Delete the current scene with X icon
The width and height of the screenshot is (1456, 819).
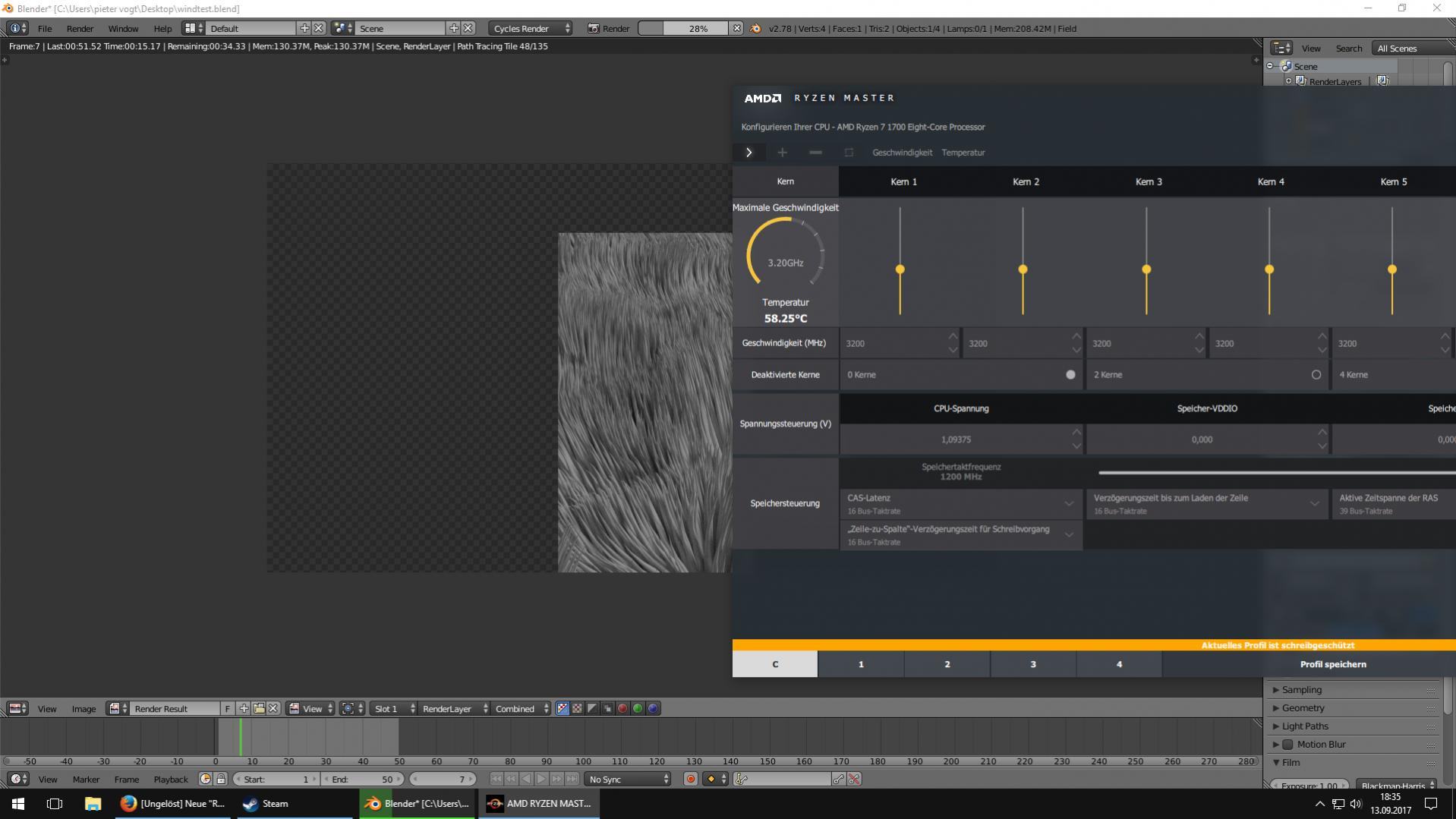[468, 28]
